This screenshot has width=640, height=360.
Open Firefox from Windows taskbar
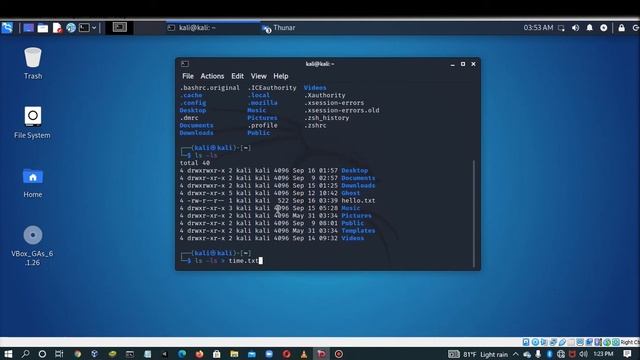pos(199,354)
